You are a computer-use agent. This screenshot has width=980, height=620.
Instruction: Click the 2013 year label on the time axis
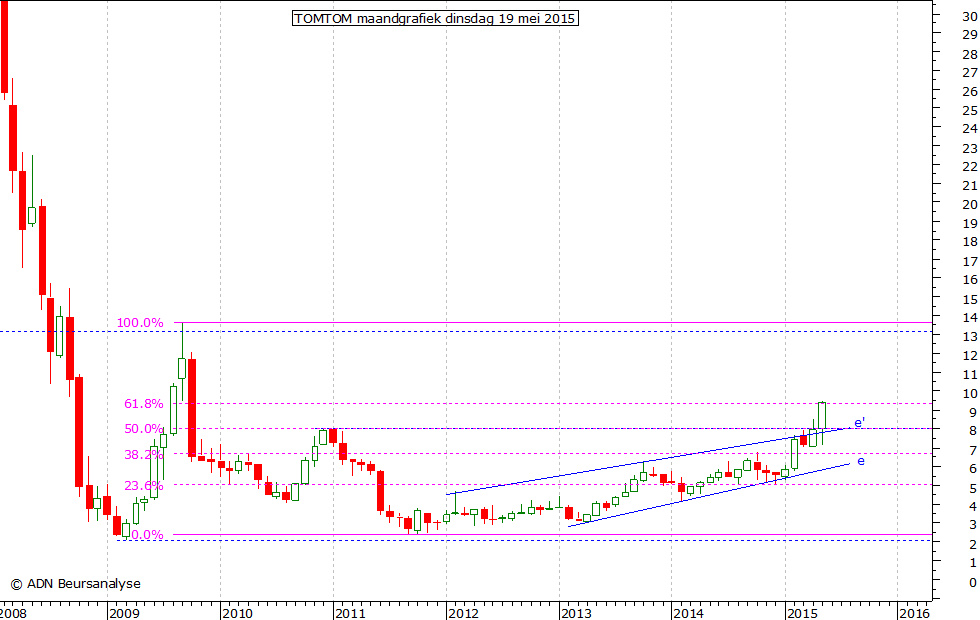point(576,613)
